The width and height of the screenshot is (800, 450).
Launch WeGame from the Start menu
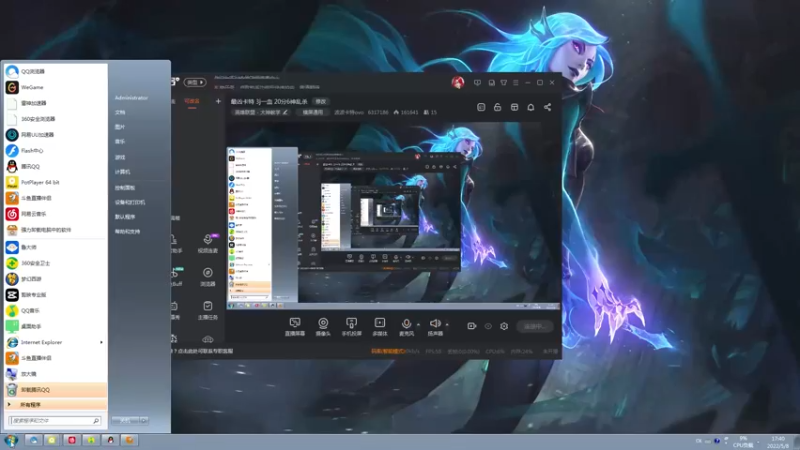point(55,87)
